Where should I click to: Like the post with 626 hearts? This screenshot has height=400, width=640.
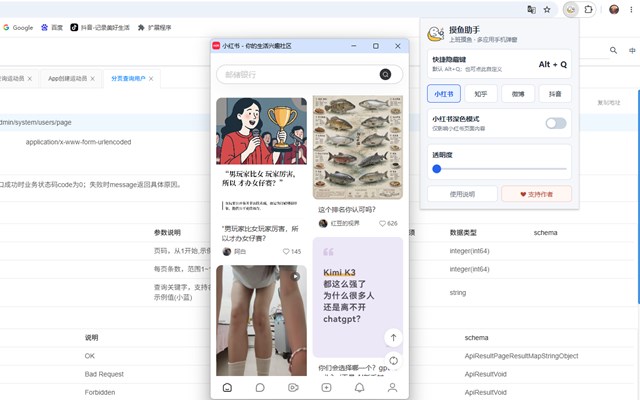(382, 223)
